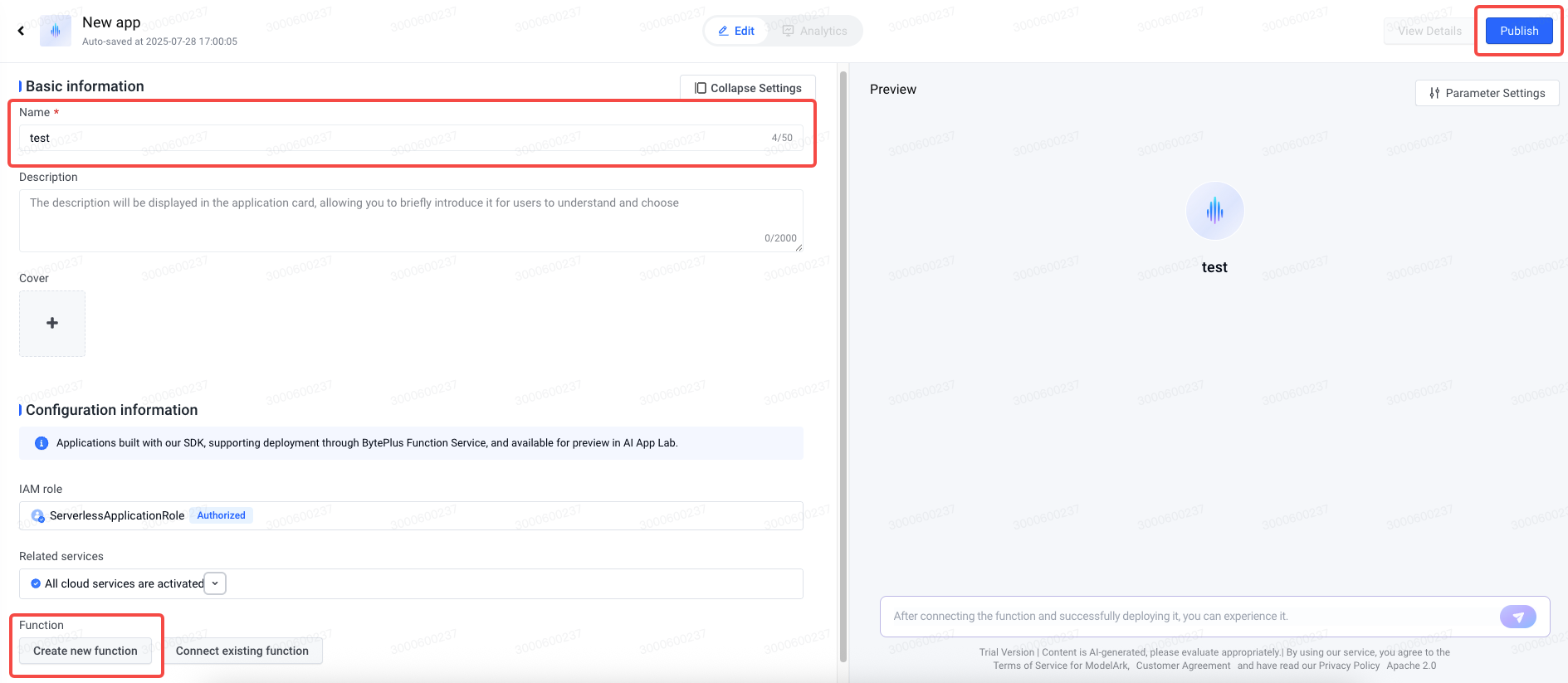Viewport: 1568px width, 683px height.
Task: Publish the application
Action: click(x=1519, y=31)
